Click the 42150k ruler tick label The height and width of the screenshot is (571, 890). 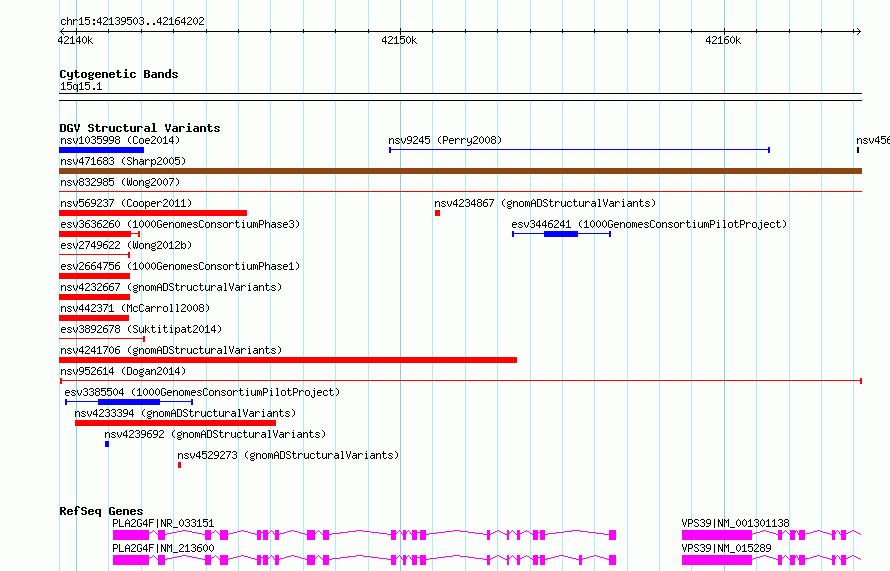[399, 40]
